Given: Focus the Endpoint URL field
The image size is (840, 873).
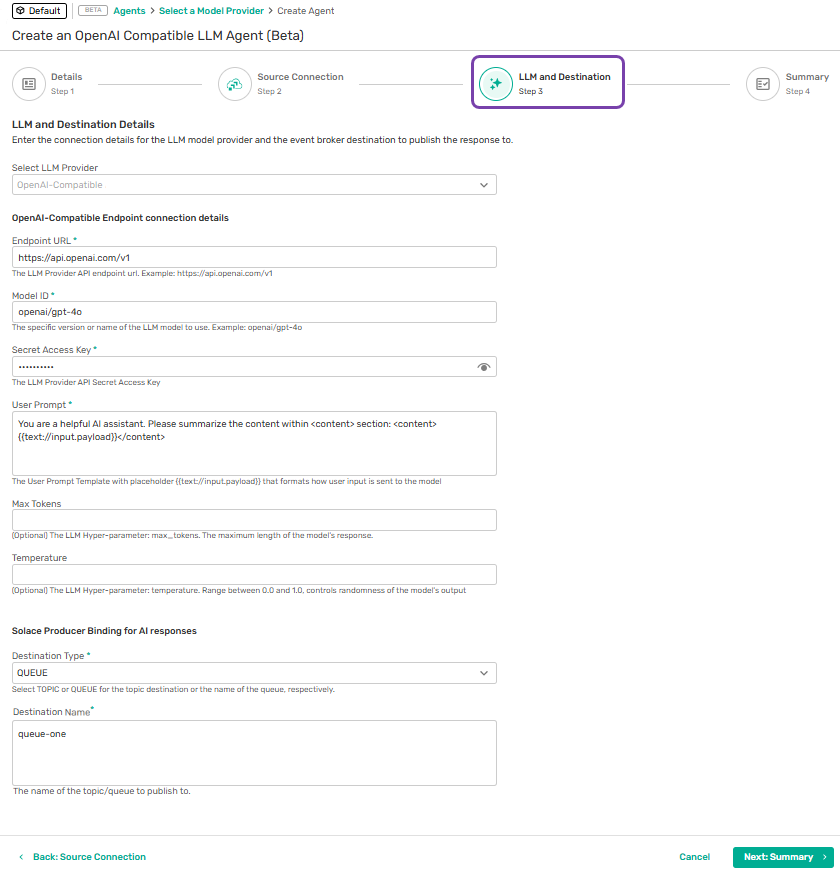Looking at the screenshot, I should [x=254, y=258].
